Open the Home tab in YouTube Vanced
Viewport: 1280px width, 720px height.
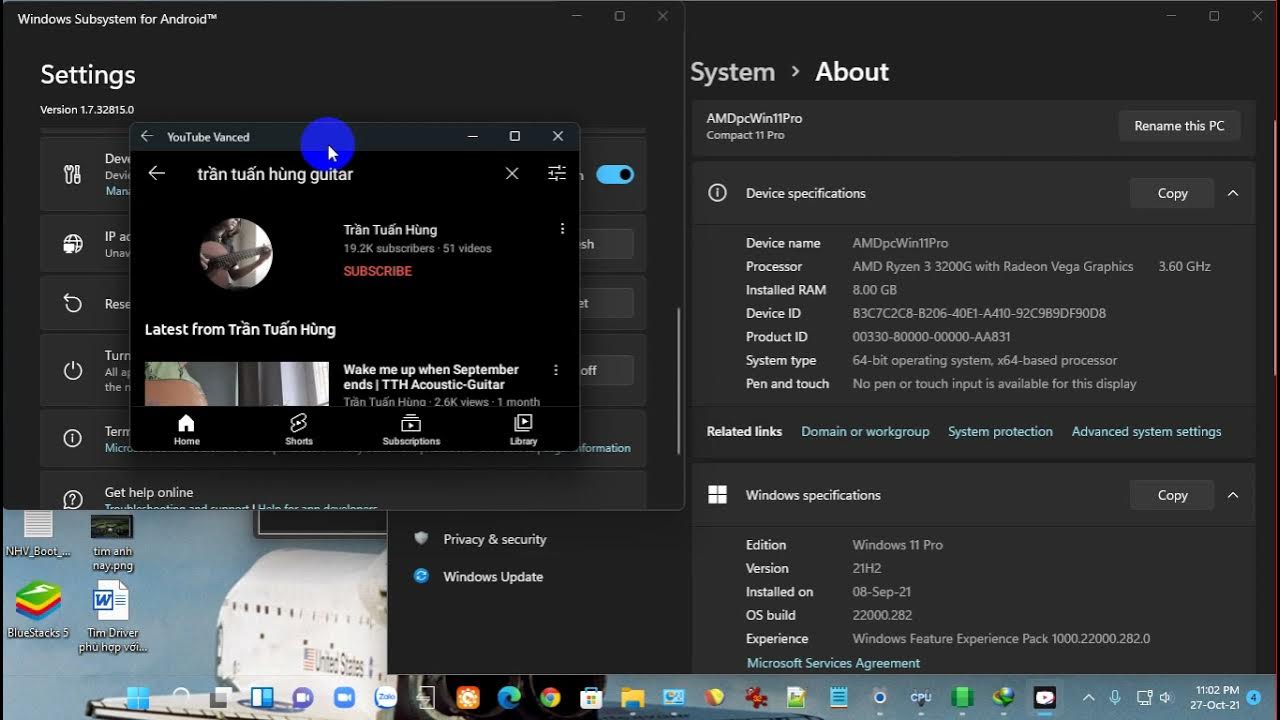pyautogui.click(x=186, y=429)
